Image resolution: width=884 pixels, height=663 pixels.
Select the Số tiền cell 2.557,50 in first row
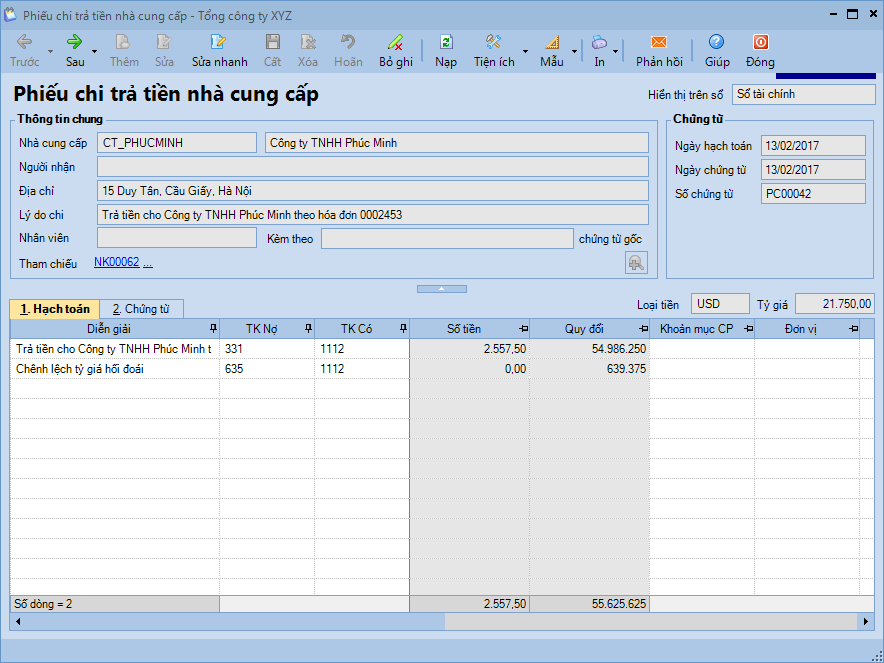470,349
